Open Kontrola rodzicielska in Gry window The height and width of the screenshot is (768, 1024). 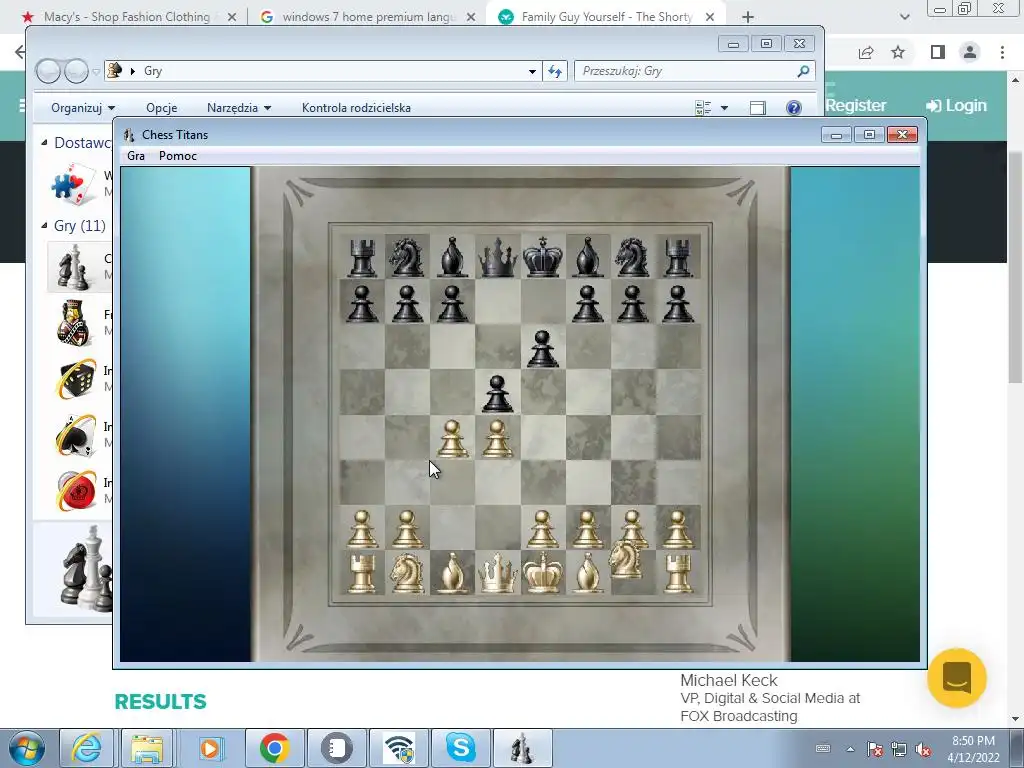[356, 108]
